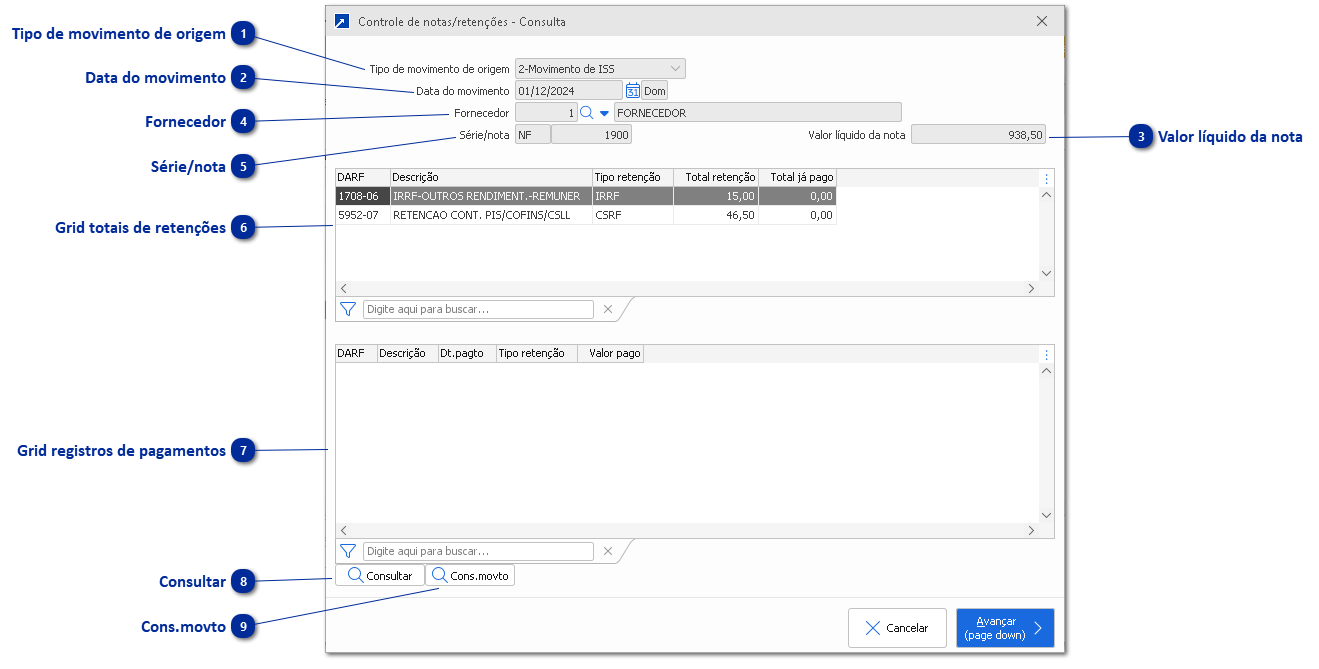Click the filter funnel icon under retenções grid
The width and height of the screenshot is (1319, 669).
(x=348, y=310)
